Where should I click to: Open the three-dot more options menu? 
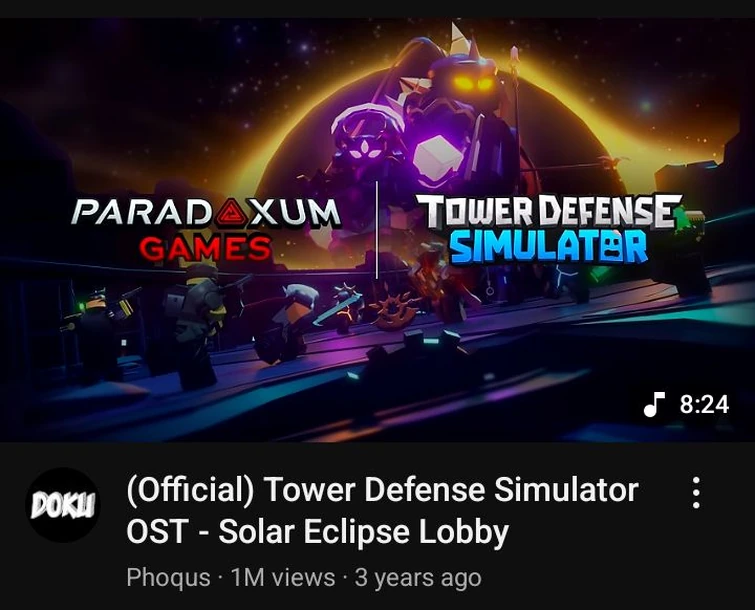pyautogui.click(x=696, y=493)
